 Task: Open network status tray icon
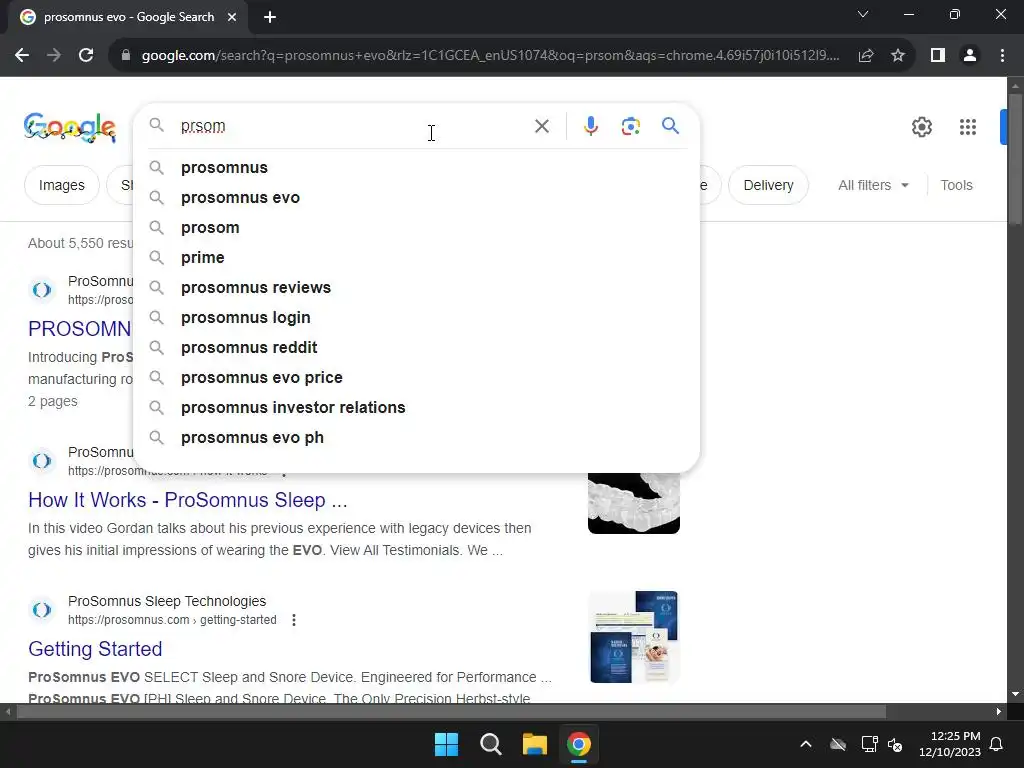869,744
